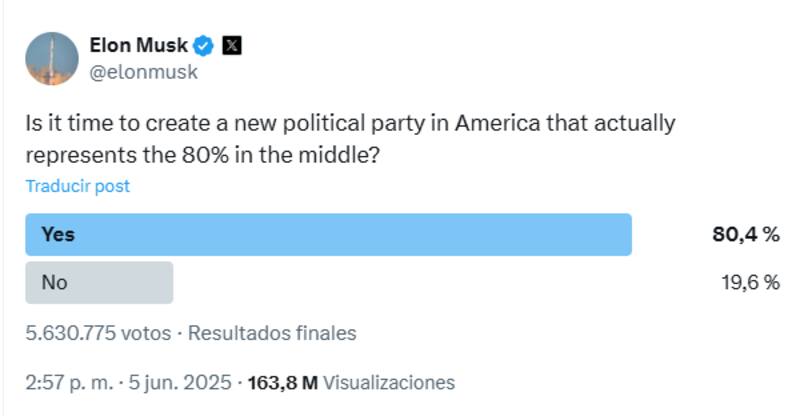Screen dimensions: 800x416
Task: Click the black X affiliation badge
Action: pyautogui.click(x=231, y=45)
